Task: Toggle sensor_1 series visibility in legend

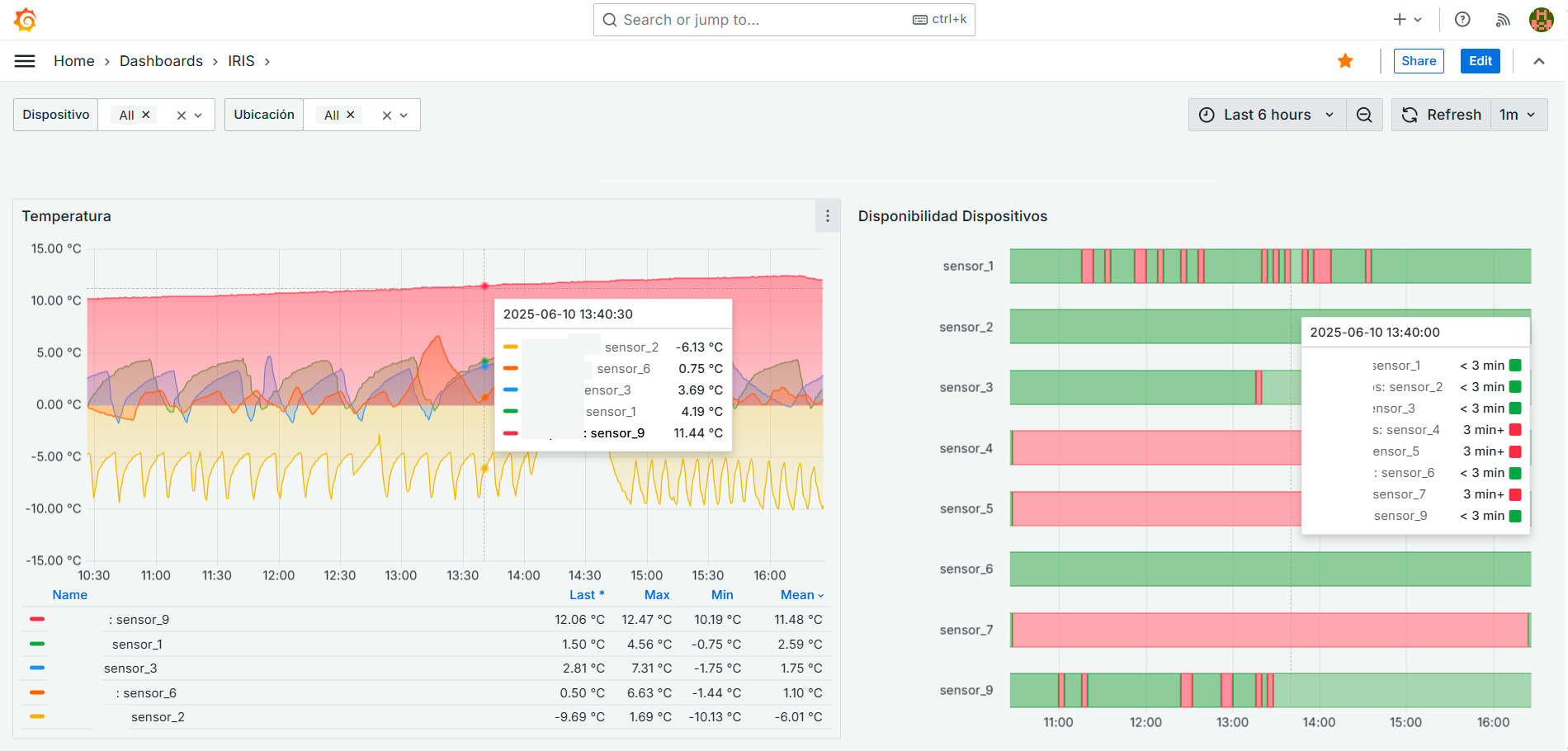Action: pos(137,645)
